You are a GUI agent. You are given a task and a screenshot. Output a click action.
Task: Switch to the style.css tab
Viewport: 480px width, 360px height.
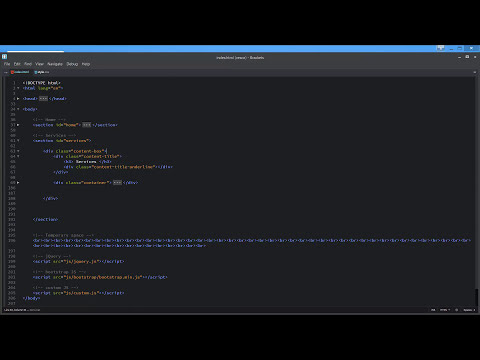[x=42, y=72]
